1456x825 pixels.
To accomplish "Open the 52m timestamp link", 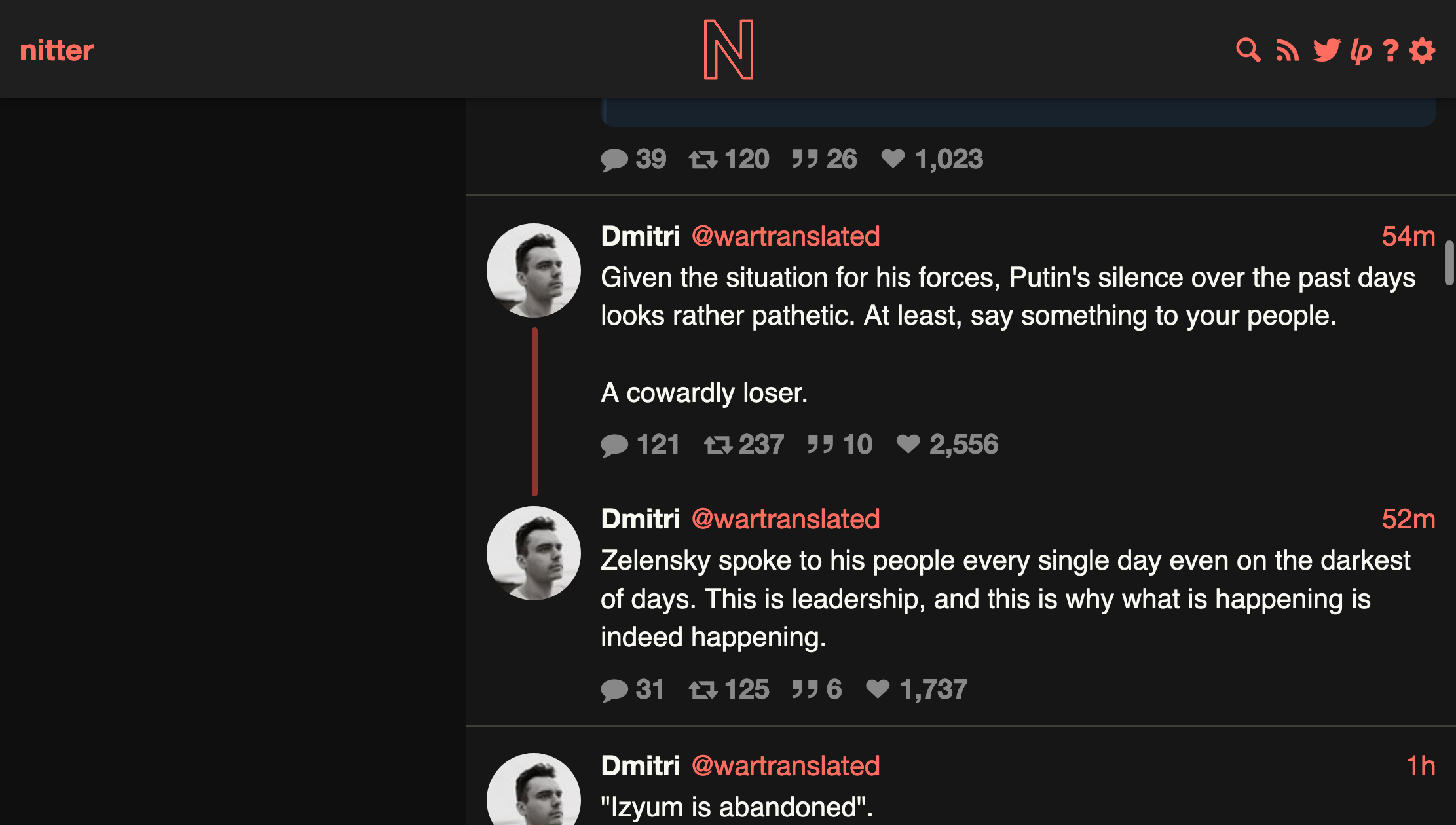I will (1408, 519).
